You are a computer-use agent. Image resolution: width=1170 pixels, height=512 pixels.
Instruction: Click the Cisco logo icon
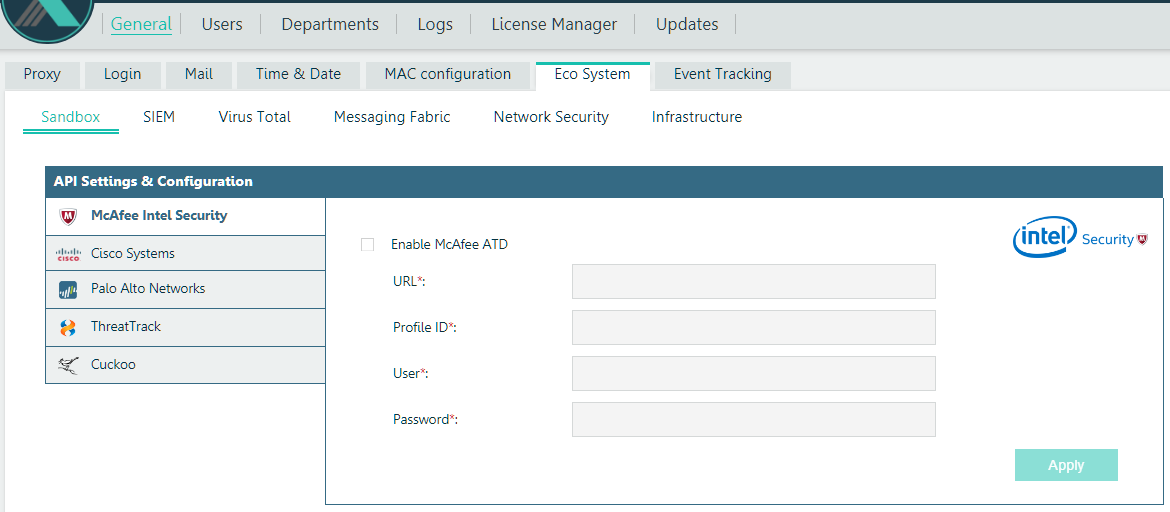pos(68,254)
